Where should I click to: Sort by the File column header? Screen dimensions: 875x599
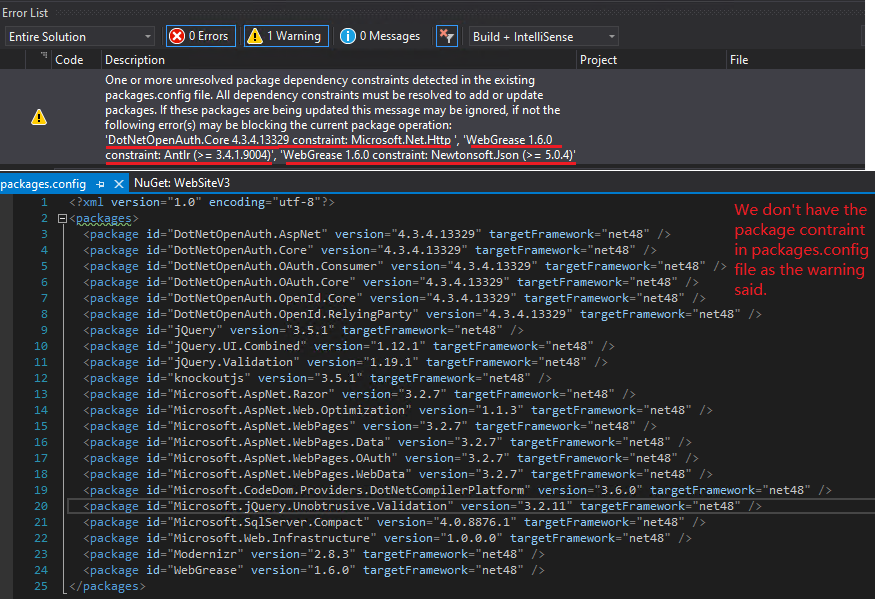pos(739,60)
